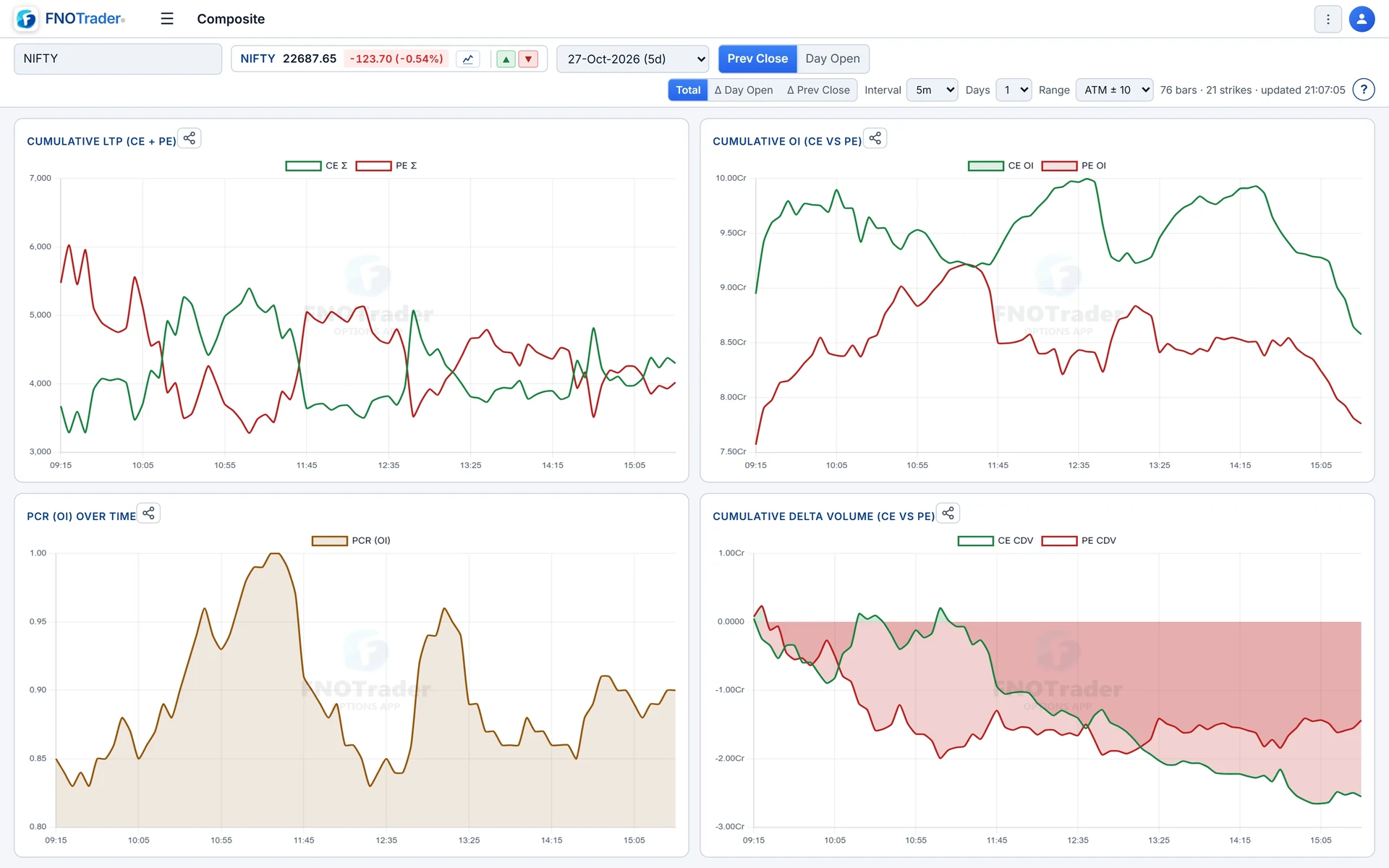Switch to Δ Day Open view
This screenshot has width=1389, height=868.
[x=744, y=90]
